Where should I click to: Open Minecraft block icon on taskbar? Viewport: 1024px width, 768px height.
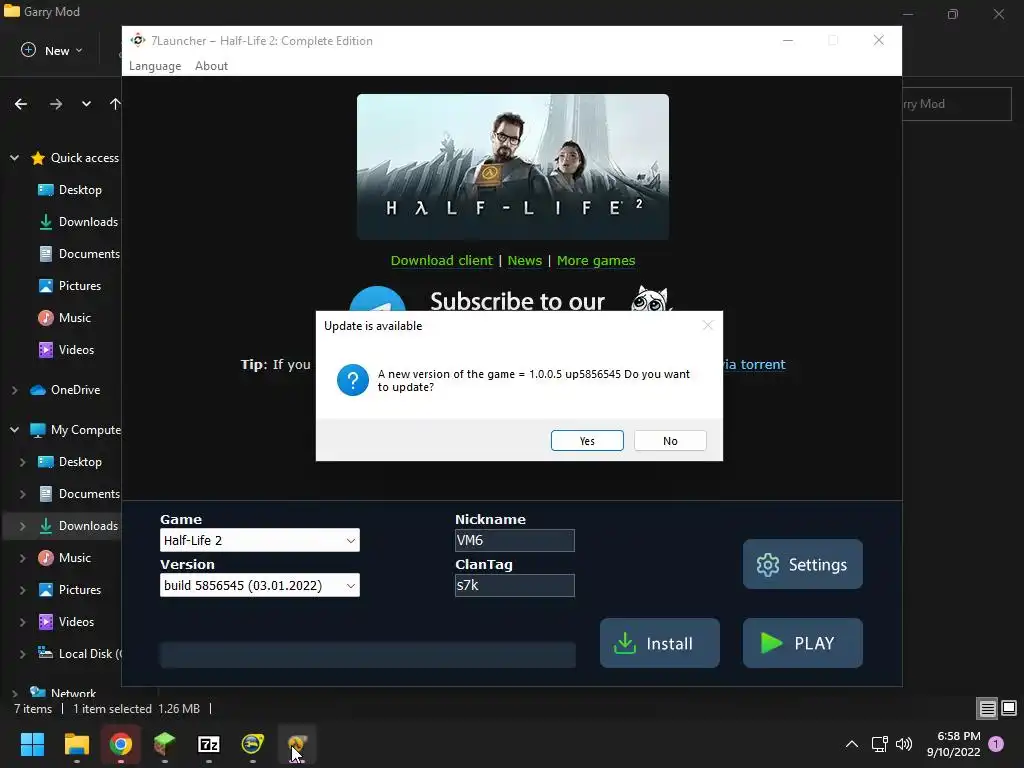click(x=165, y=744)
